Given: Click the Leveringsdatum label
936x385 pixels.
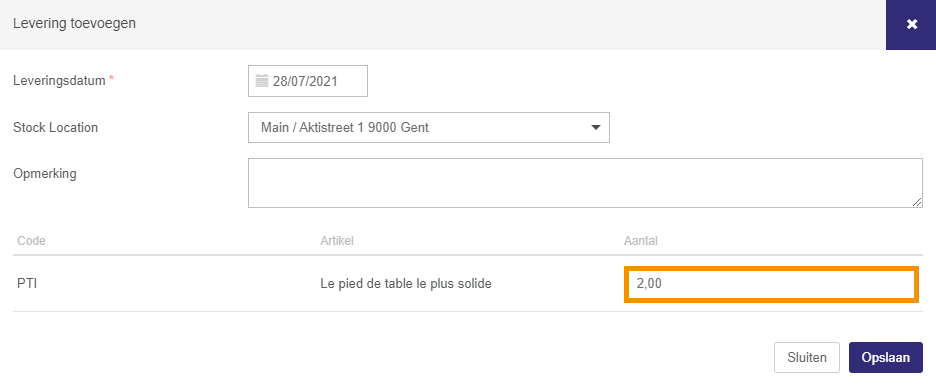Looking at the screenshot, I should point(59,80).
